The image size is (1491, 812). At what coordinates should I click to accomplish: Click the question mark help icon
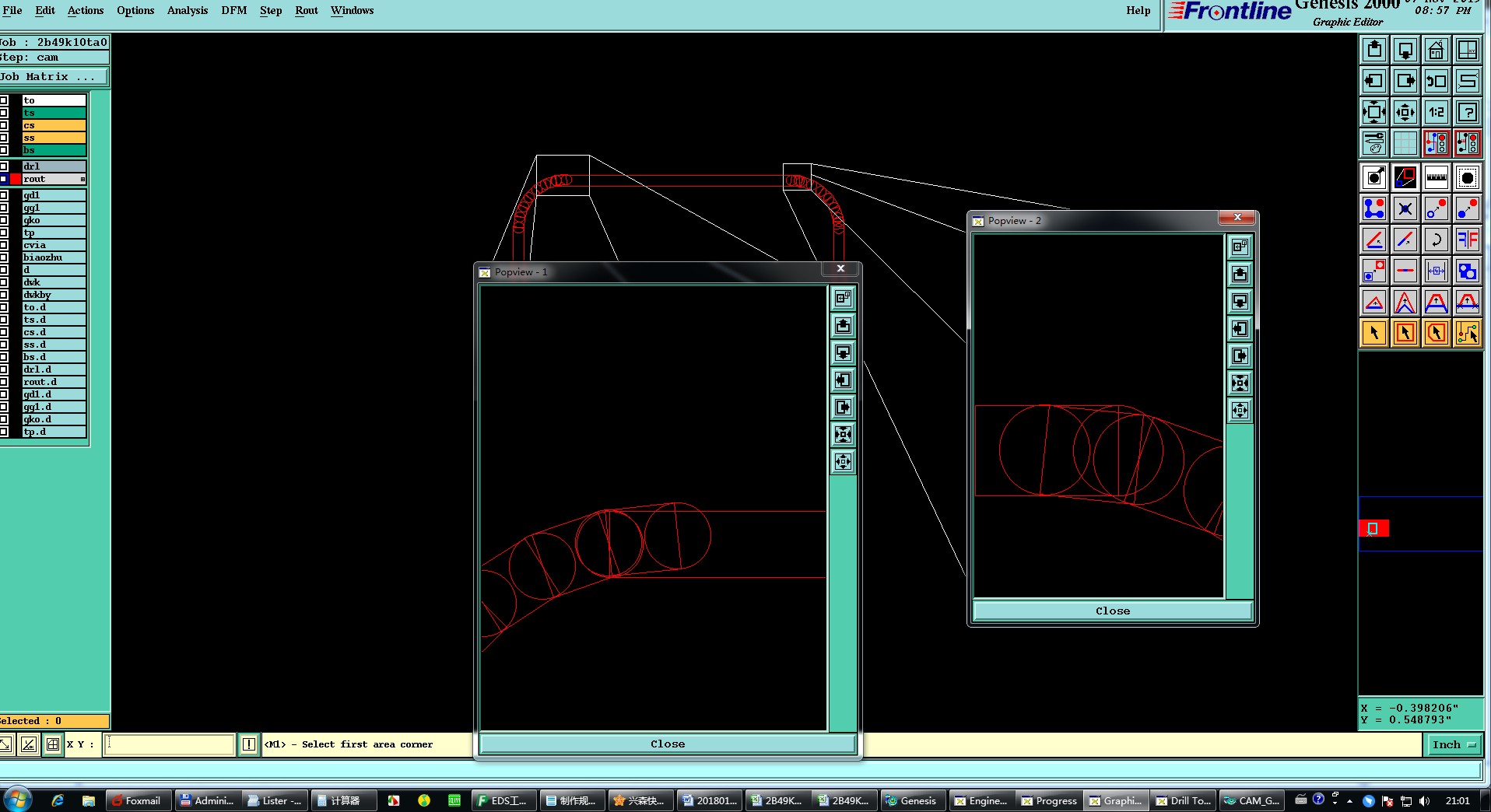(x=1468, y=112)
